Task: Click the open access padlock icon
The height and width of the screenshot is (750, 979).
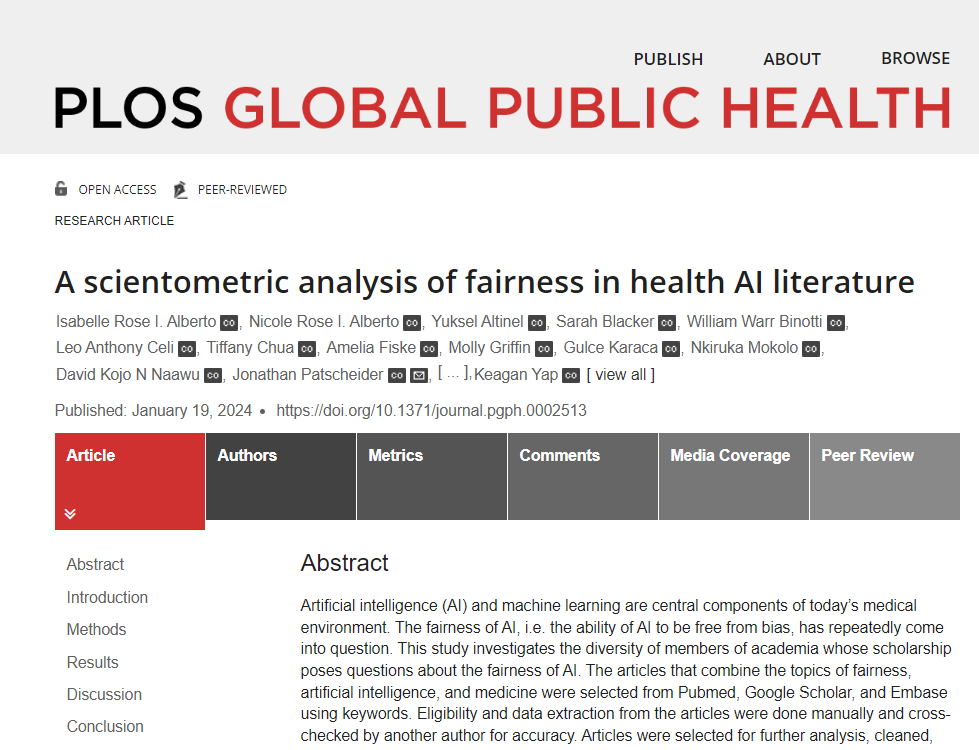Action: tap(61, 188)
